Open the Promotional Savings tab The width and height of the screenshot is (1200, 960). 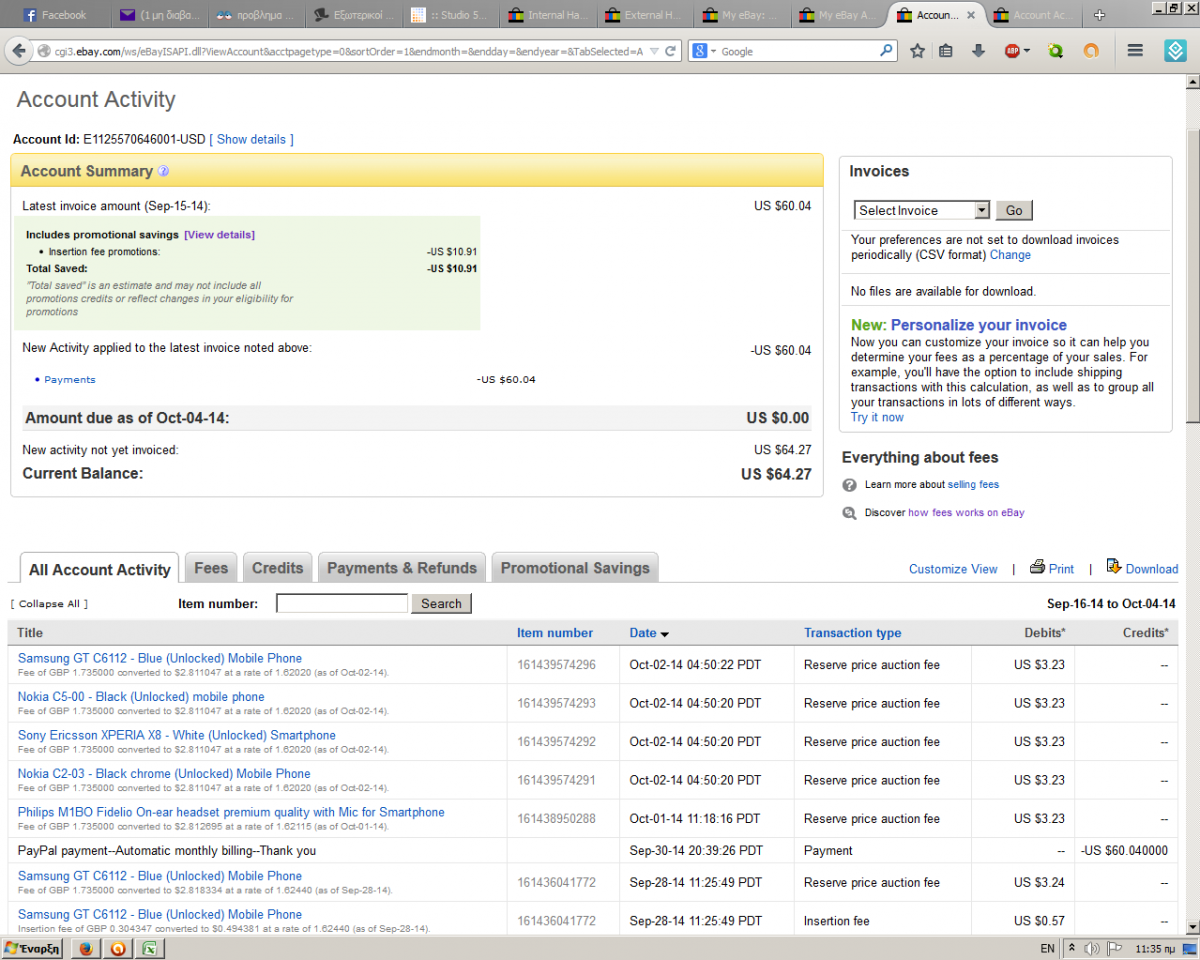pyautogui.click(x=575, y=568)
